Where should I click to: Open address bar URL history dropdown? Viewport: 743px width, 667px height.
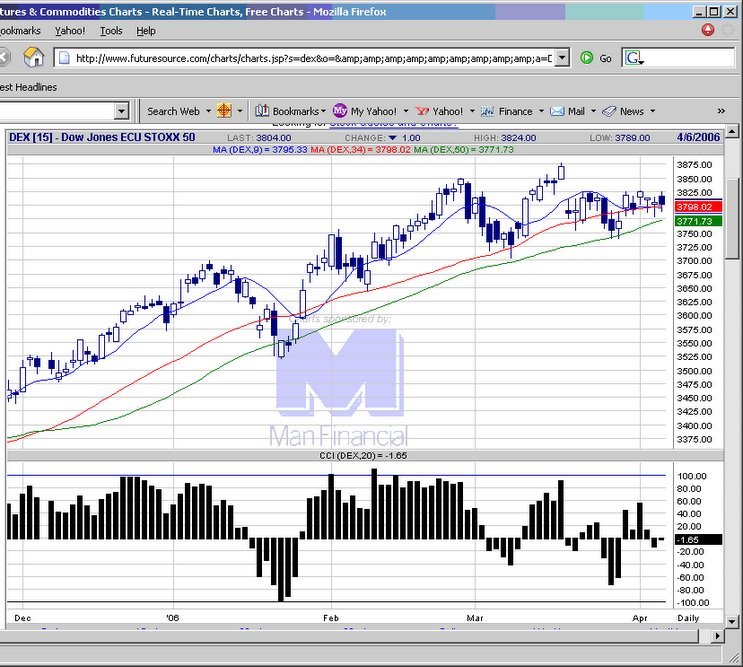(x=562, y=58)
